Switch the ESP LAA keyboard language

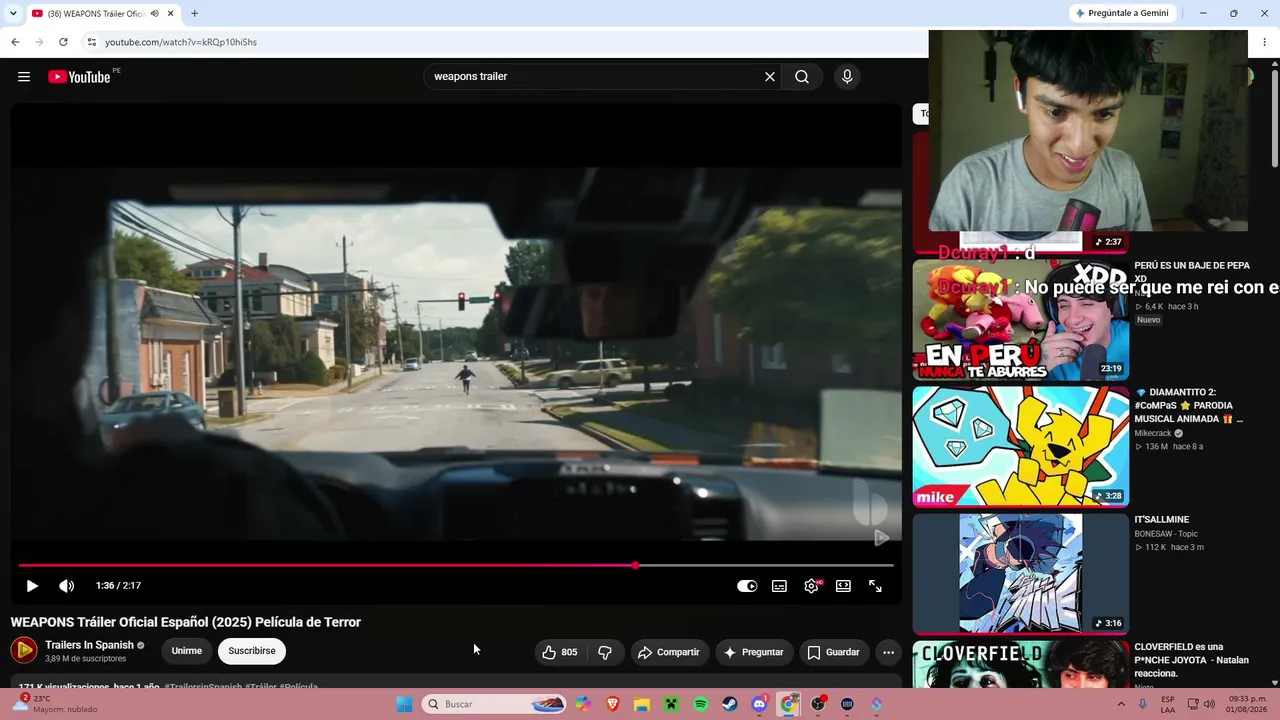point(1168,704)
